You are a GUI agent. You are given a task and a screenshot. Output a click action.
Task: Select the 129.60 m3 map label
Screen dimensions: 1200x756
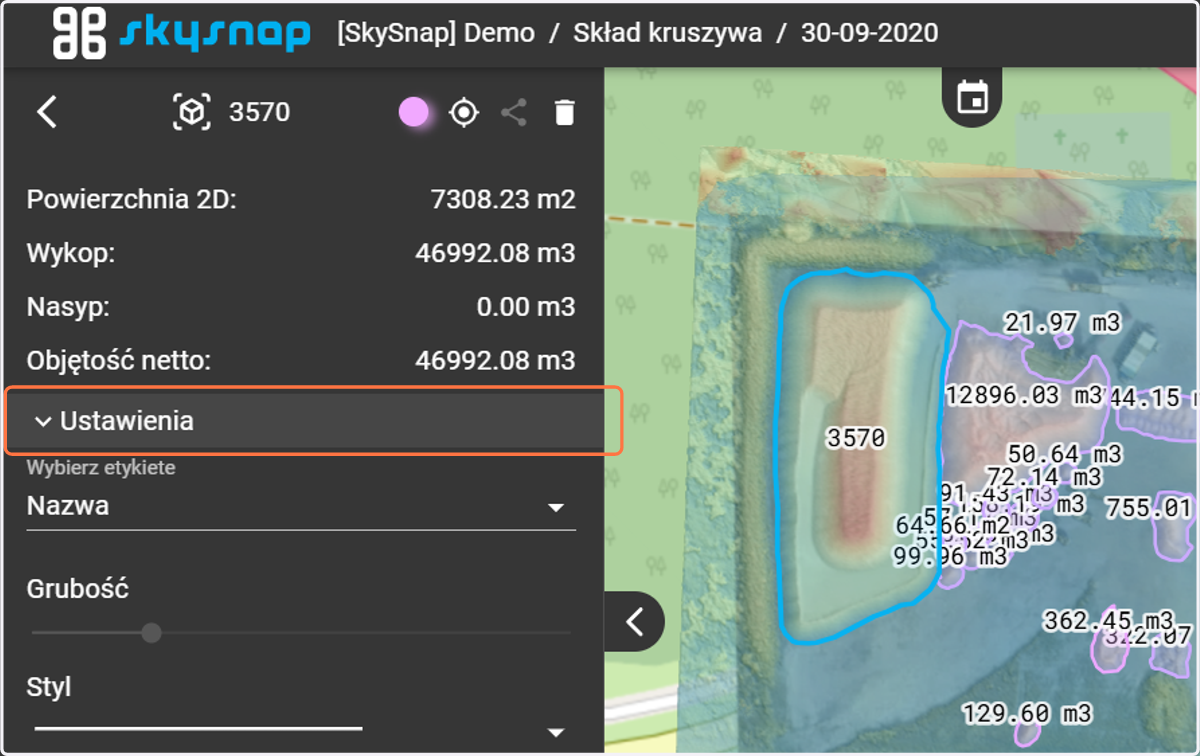[1028, 713]
